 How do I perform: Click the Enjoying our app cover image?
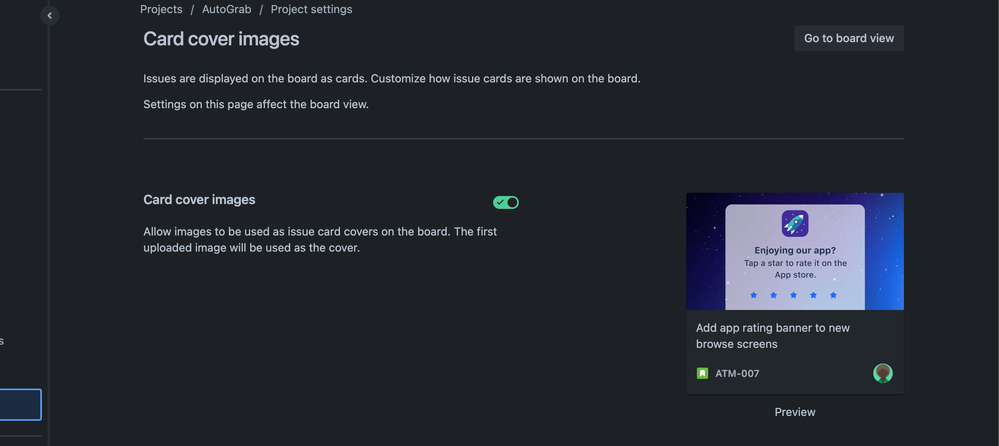click(x=795, y=251)
